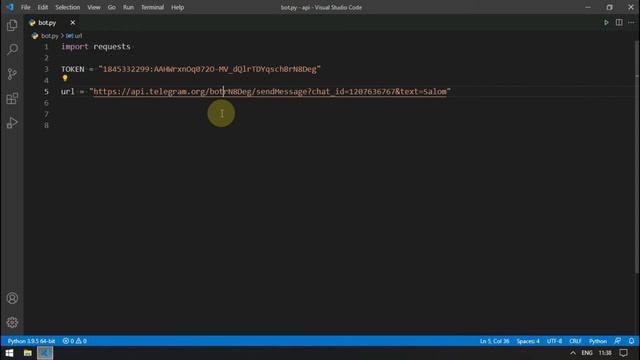This screenshot has width=640, height=360.
Task: Open the Manage gear icon
Action: click(12, 322)
